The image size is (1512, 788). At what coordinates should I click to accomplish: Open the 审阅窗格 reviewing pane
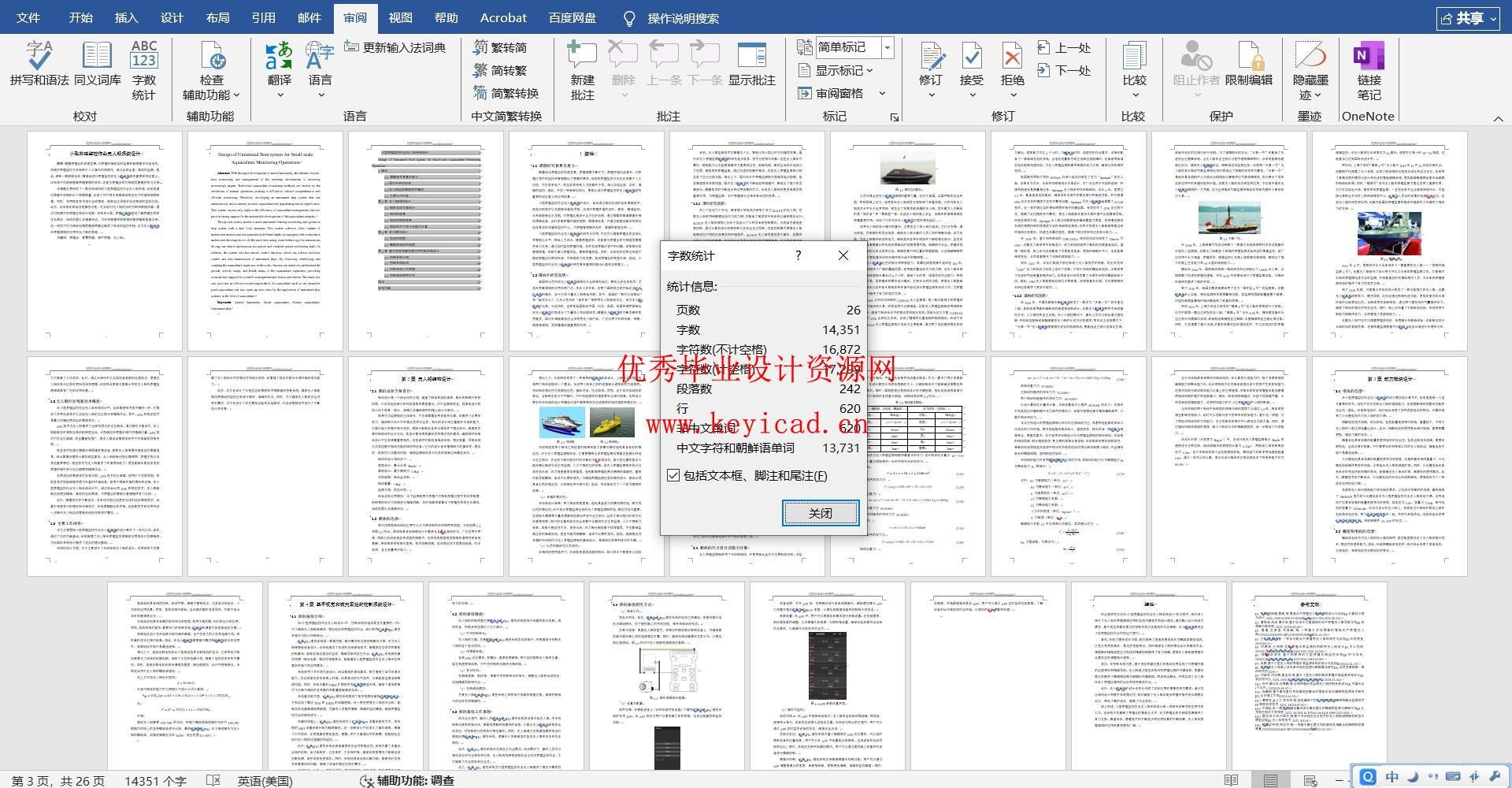[832, 93]
